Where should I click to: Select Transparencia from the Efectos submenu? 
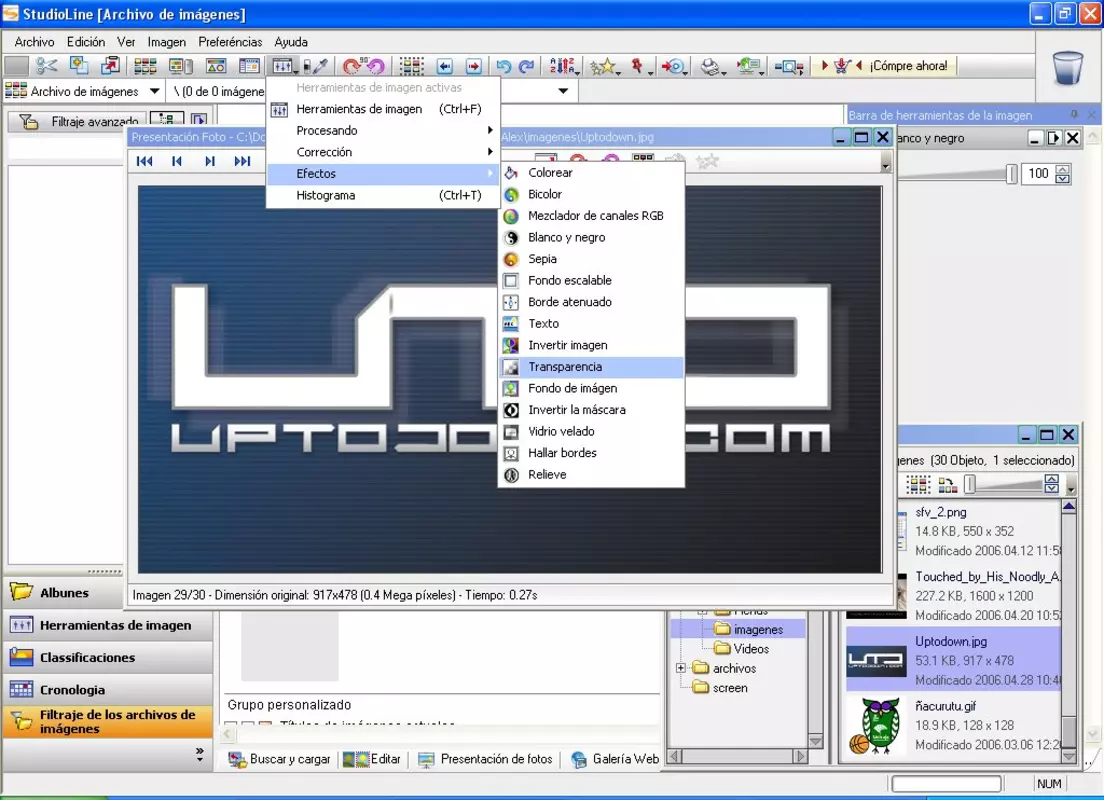pyautogui.click(x=591, y=367)
